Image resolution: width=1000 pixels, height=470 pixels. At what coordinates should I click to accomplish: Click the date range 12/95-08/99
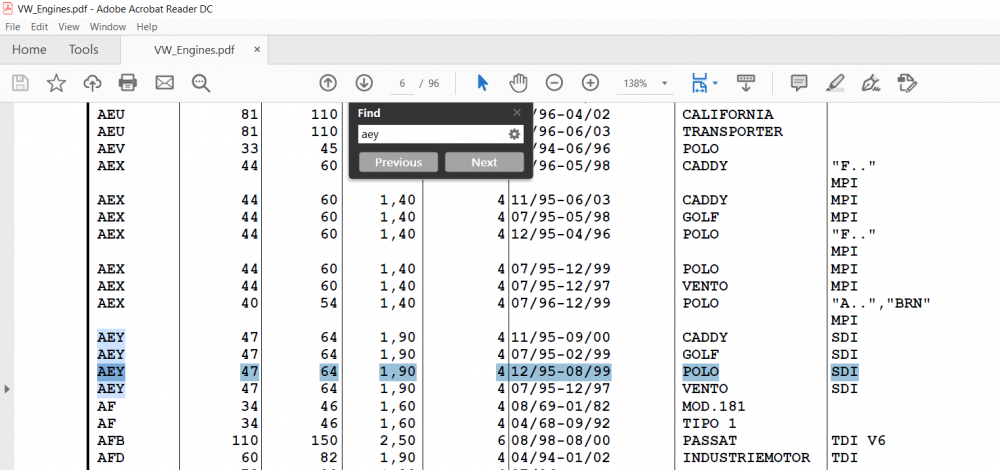click(x=561, y=372)
